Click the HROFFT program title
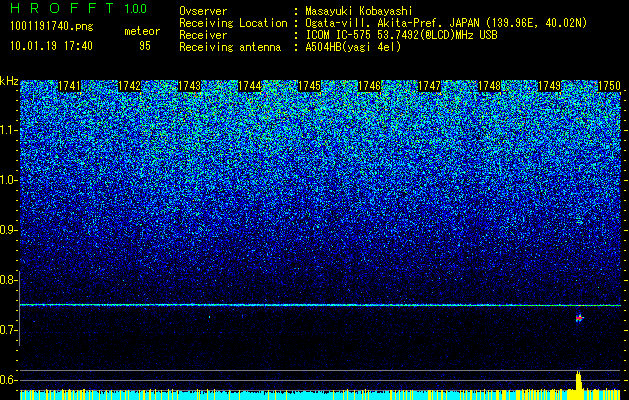Image resolution: width=629 pixels, height=400 pixels. pos(62,8)
